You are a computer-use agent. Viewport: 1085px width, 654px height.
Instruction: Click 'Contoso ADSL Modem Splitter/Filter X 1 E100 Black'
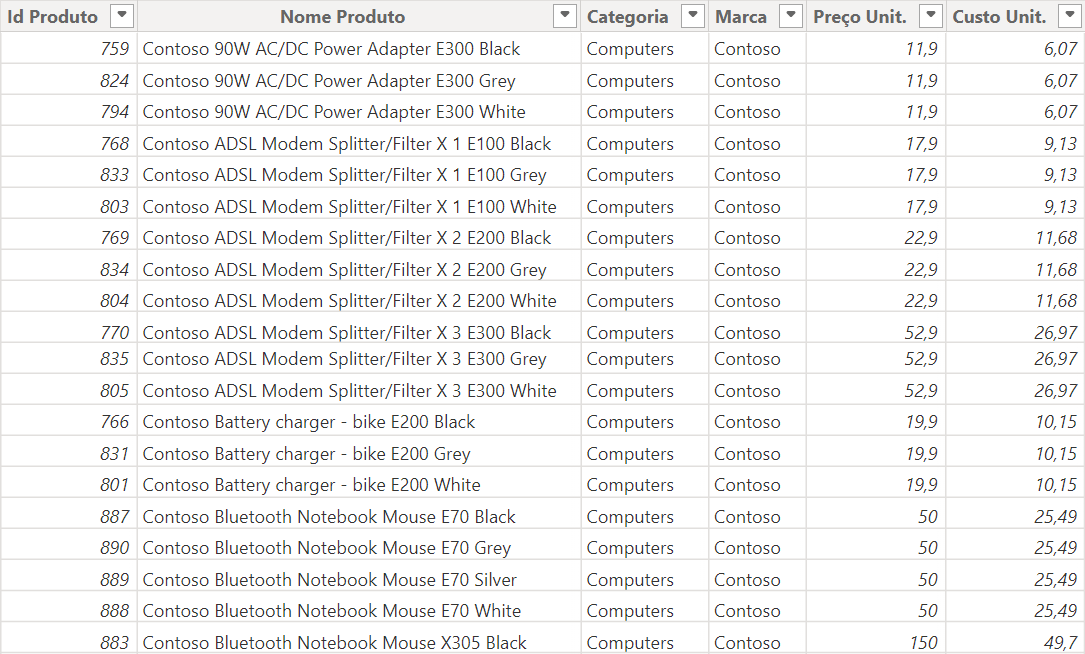pos(347,144)
